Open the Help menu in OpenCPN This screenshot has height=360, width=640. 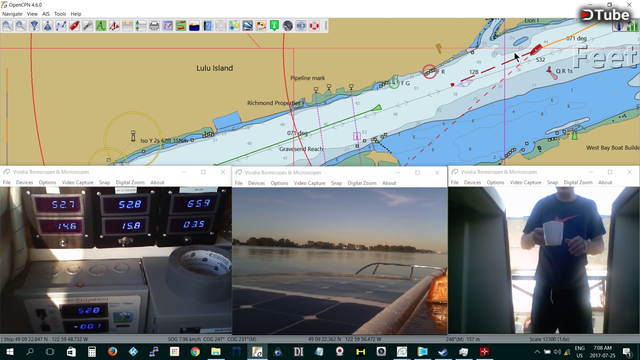coord(76,14)
